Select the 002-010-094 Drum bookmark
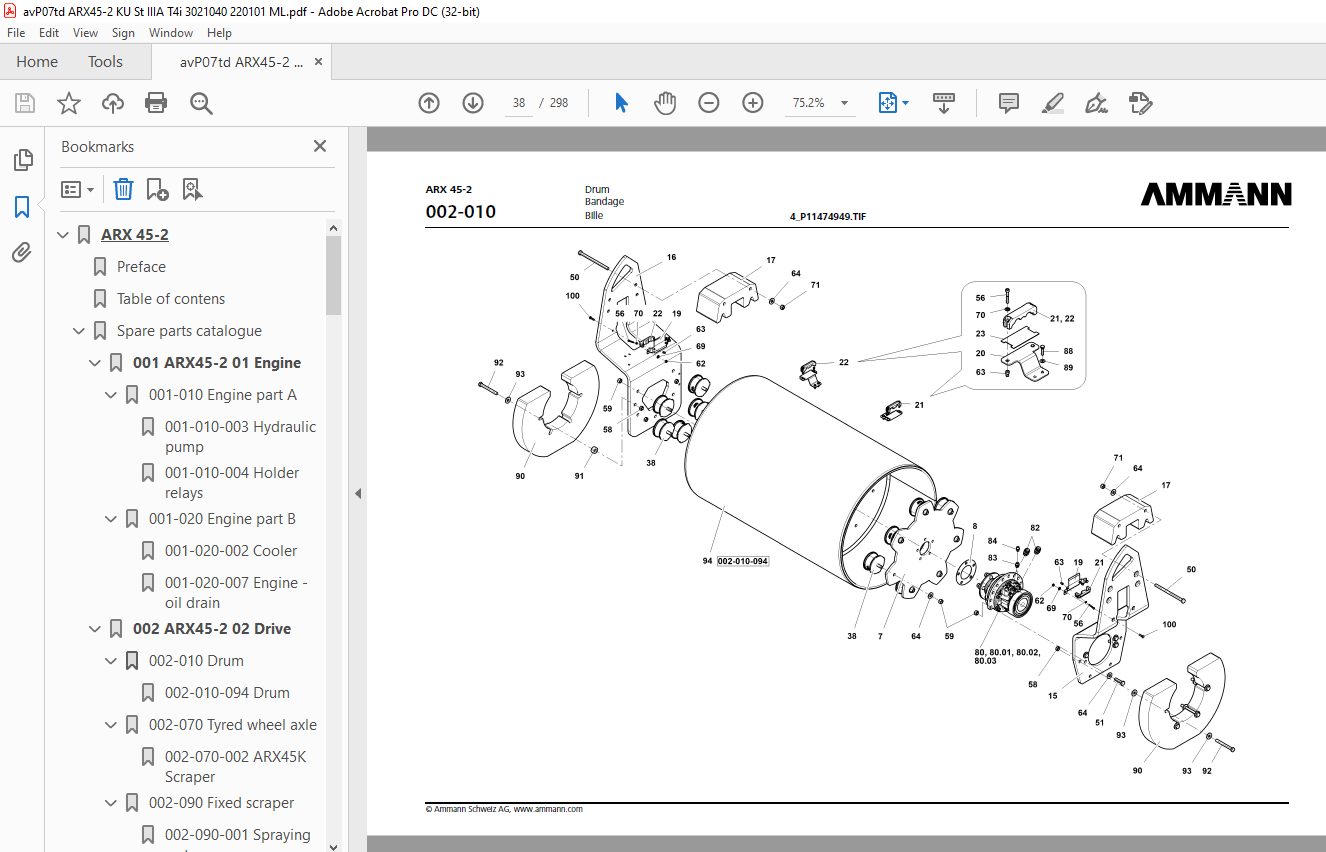The height and width of the screenshot is (852, 1326). pyautogui.click(x=227, y=693)
